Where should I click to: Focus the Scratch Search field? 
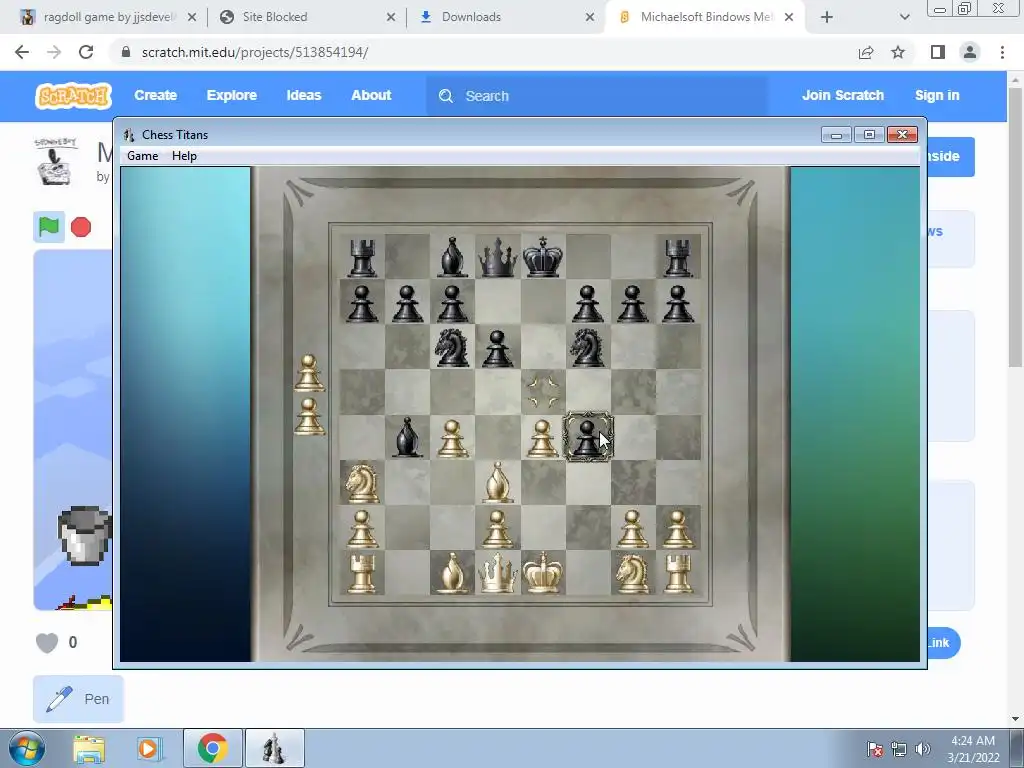[597, 96]
